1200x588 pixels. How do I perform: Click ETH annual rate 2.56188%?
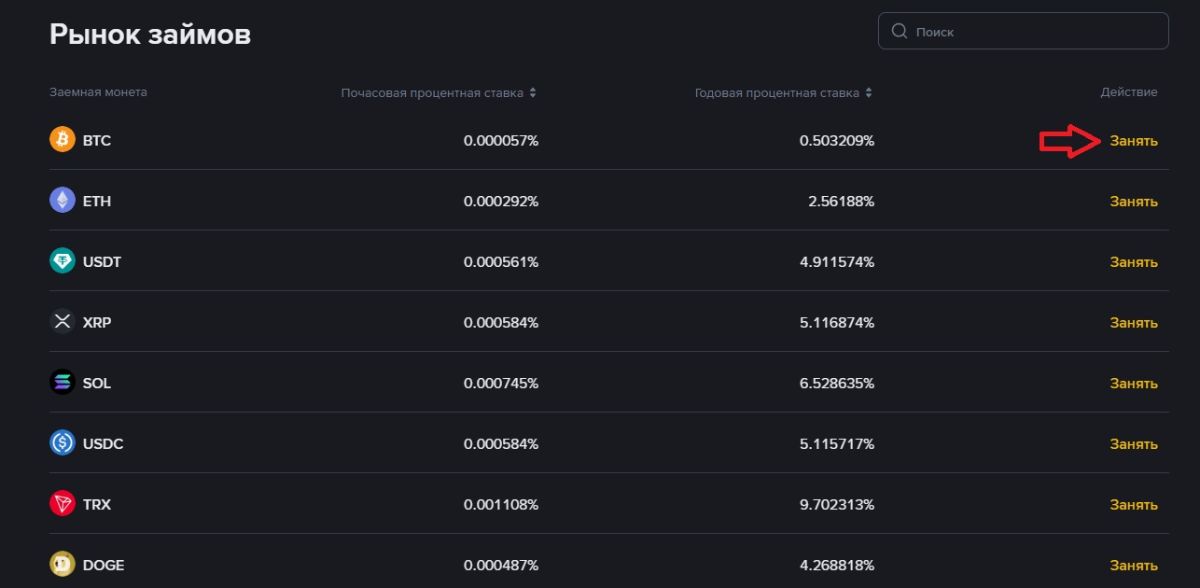(x=841, y=201)
